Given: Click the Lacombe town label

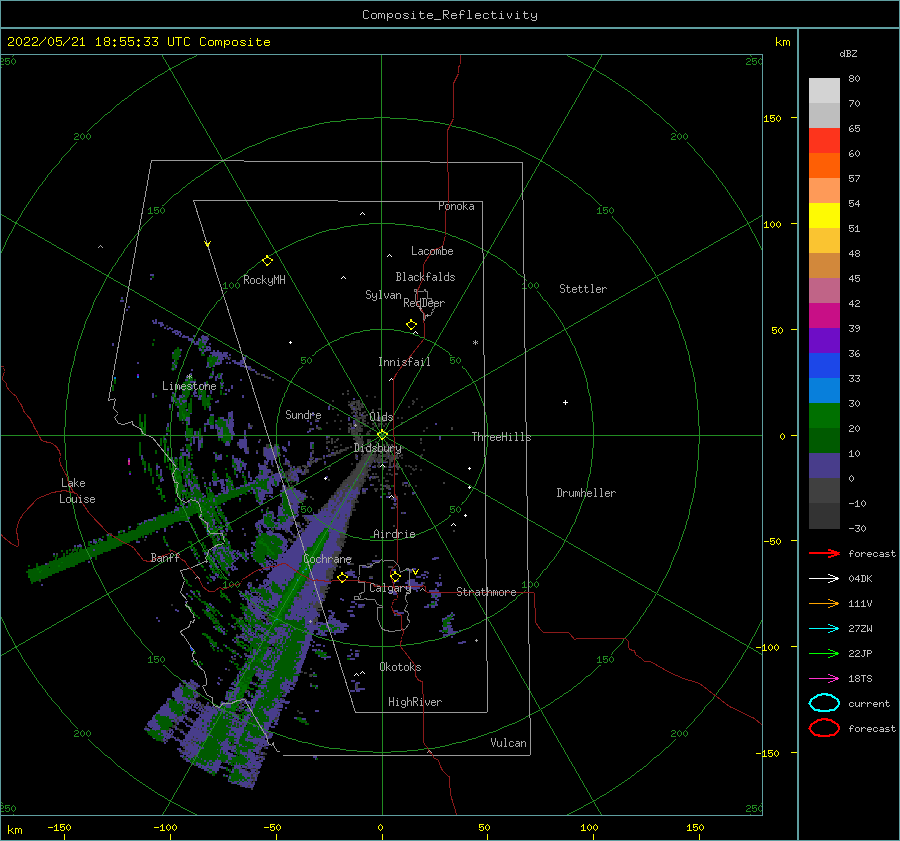Looking at the screenshot, I should pyautogui.click(x=432, y=251).
